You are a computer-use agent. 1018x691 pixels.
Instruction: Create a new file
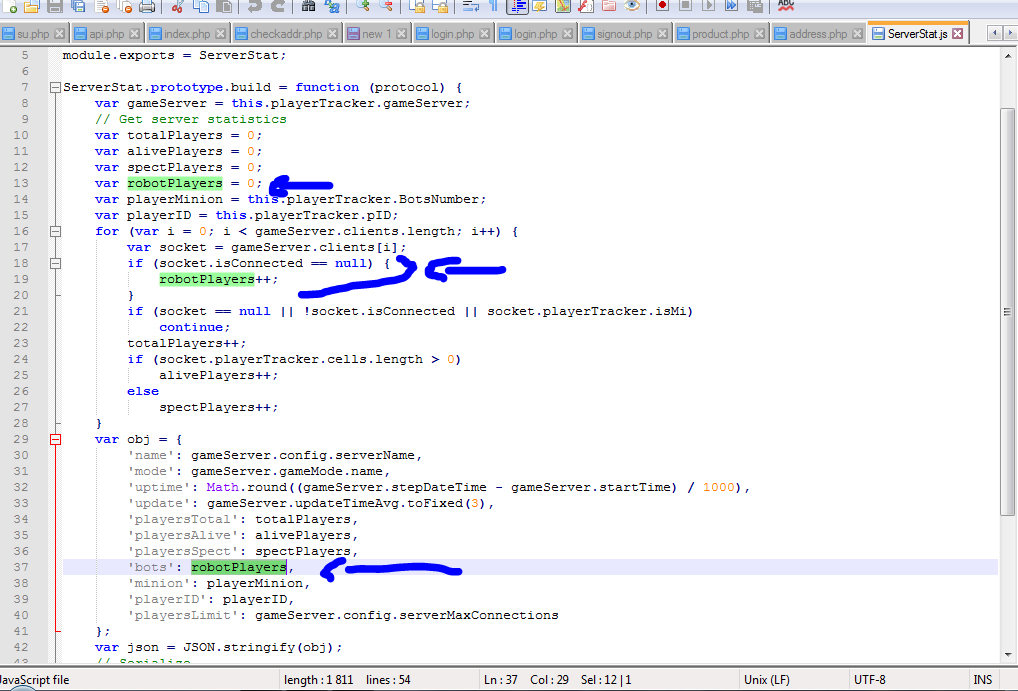[8, 8]
